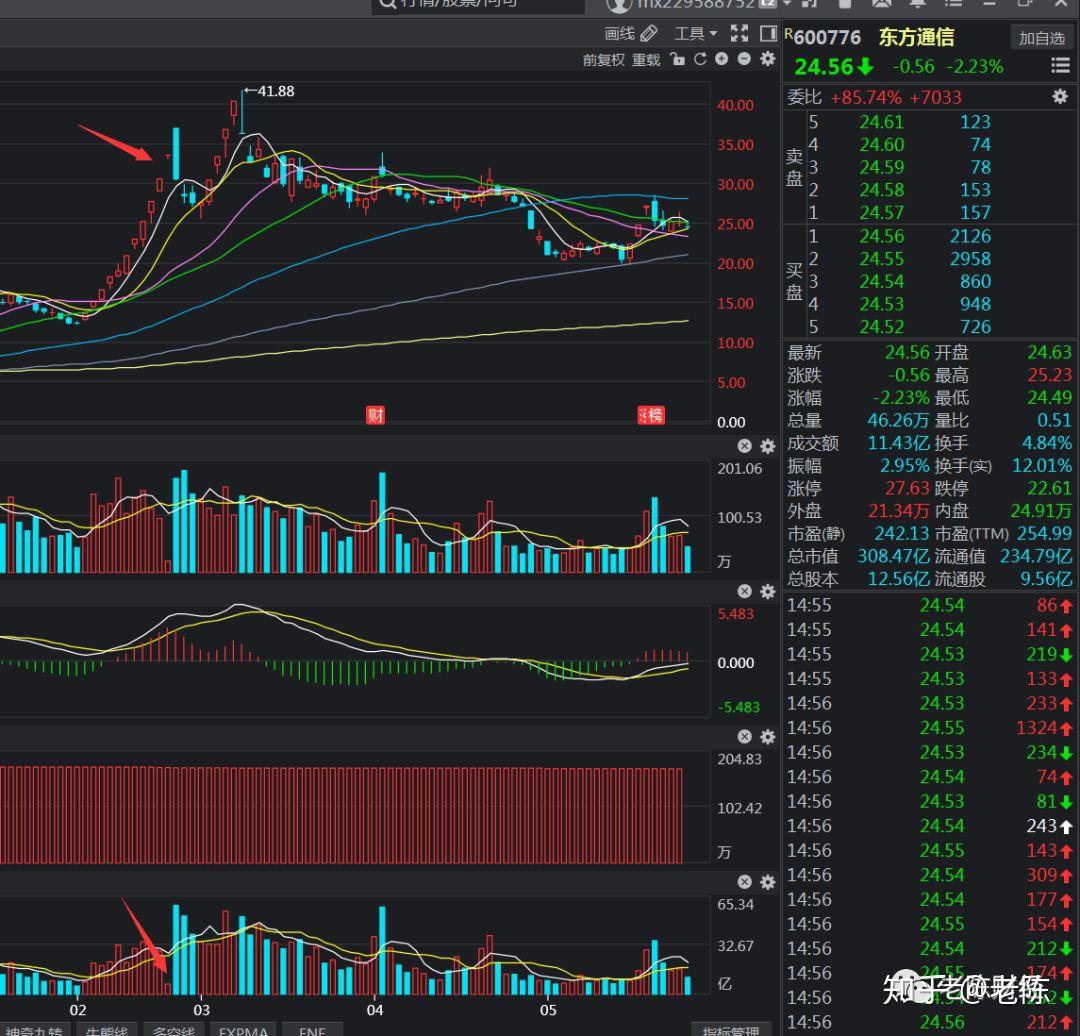Image resolution: width=1080 pixels, height=1036 pixels.
Task: Select sell level 5 price 24.61
Action: click(x=881, y=122)
